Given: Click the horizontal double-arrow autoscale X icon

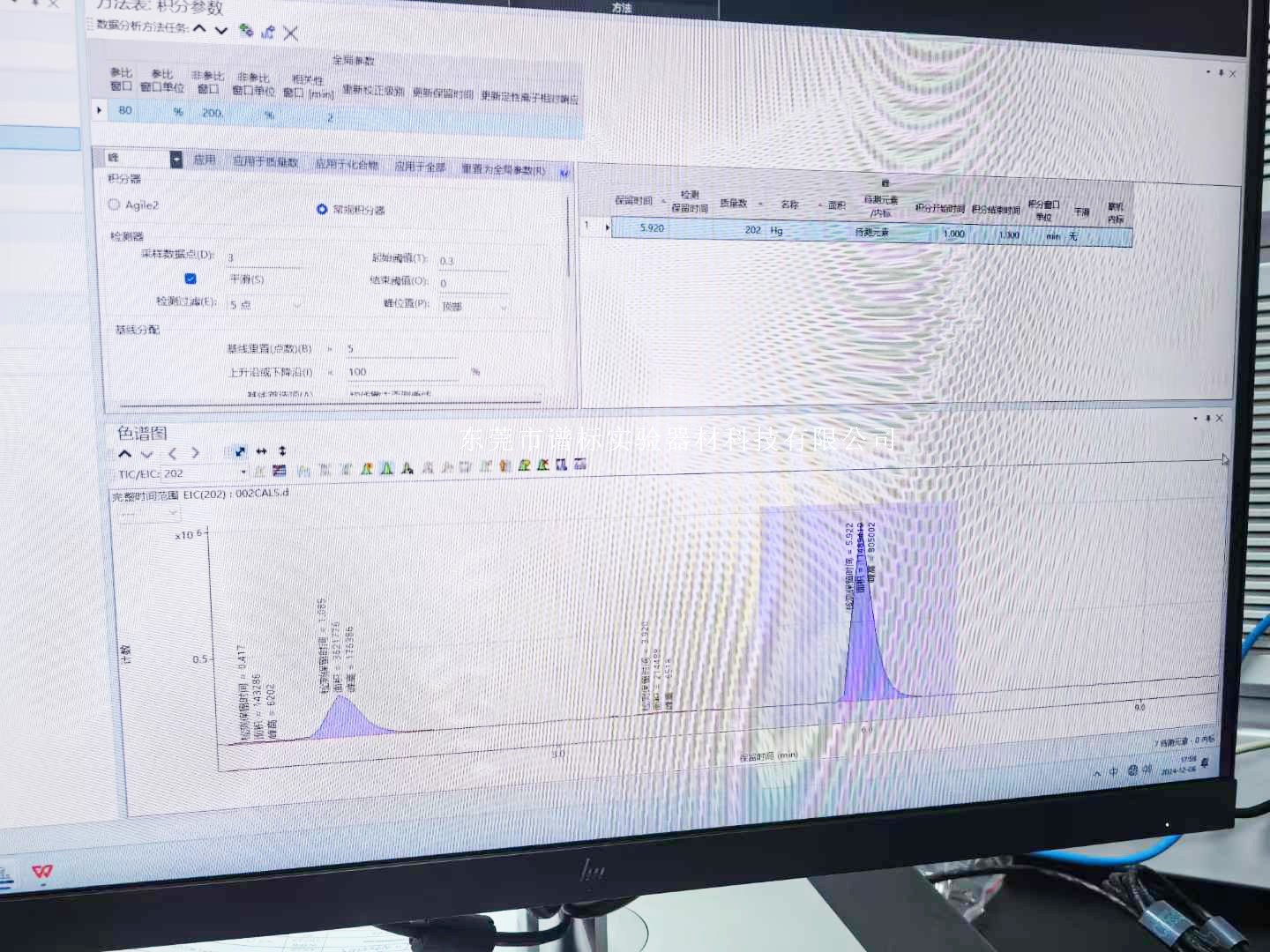Looking at the screenshot, I should click(261, 451).
